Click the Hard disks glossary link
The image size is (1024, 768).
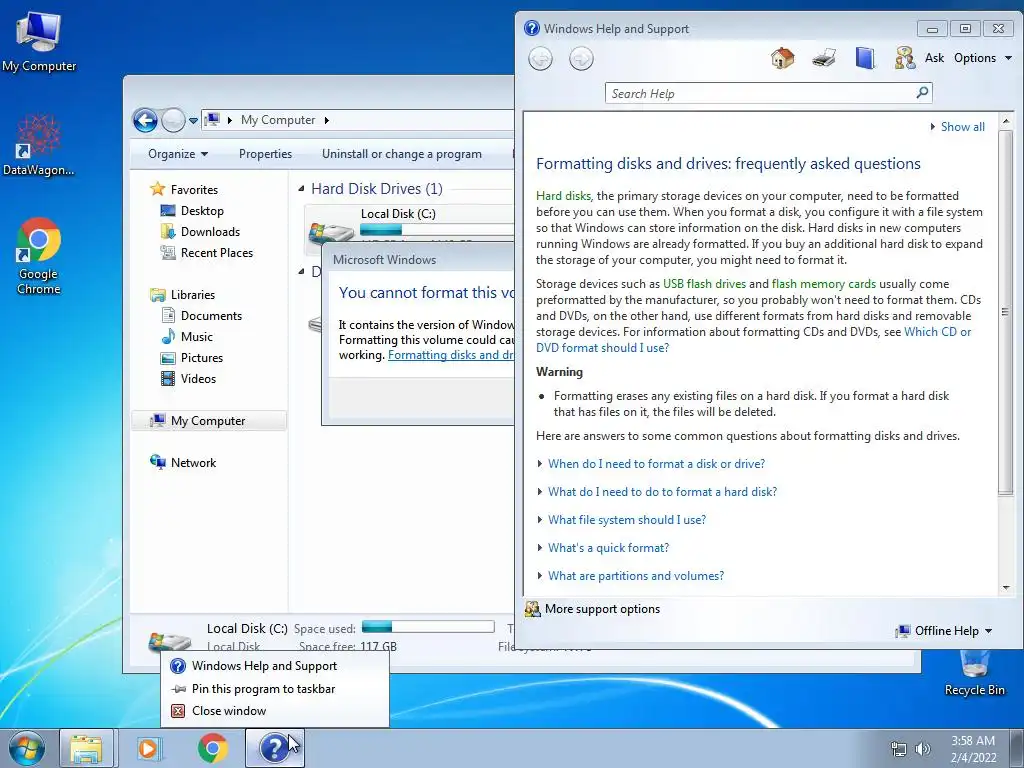(563, 196)
